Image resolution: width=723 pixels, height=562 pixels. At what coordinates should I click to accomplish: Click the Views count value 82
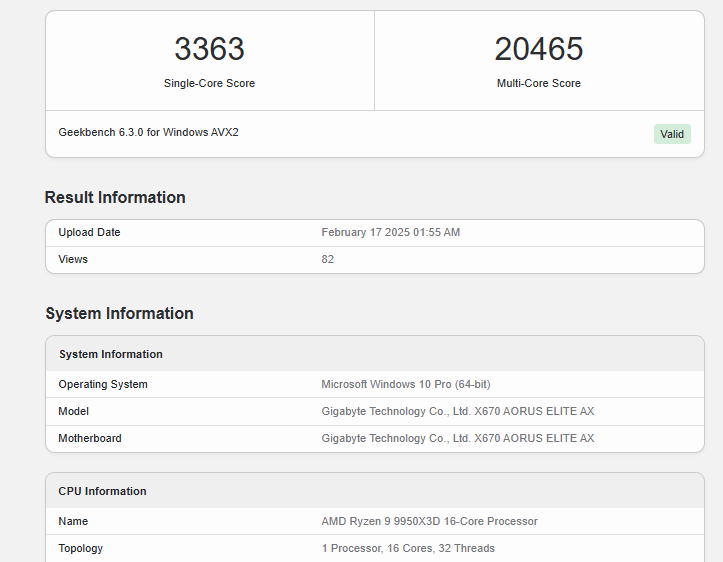pyautogui.click(x=328, y=259)
